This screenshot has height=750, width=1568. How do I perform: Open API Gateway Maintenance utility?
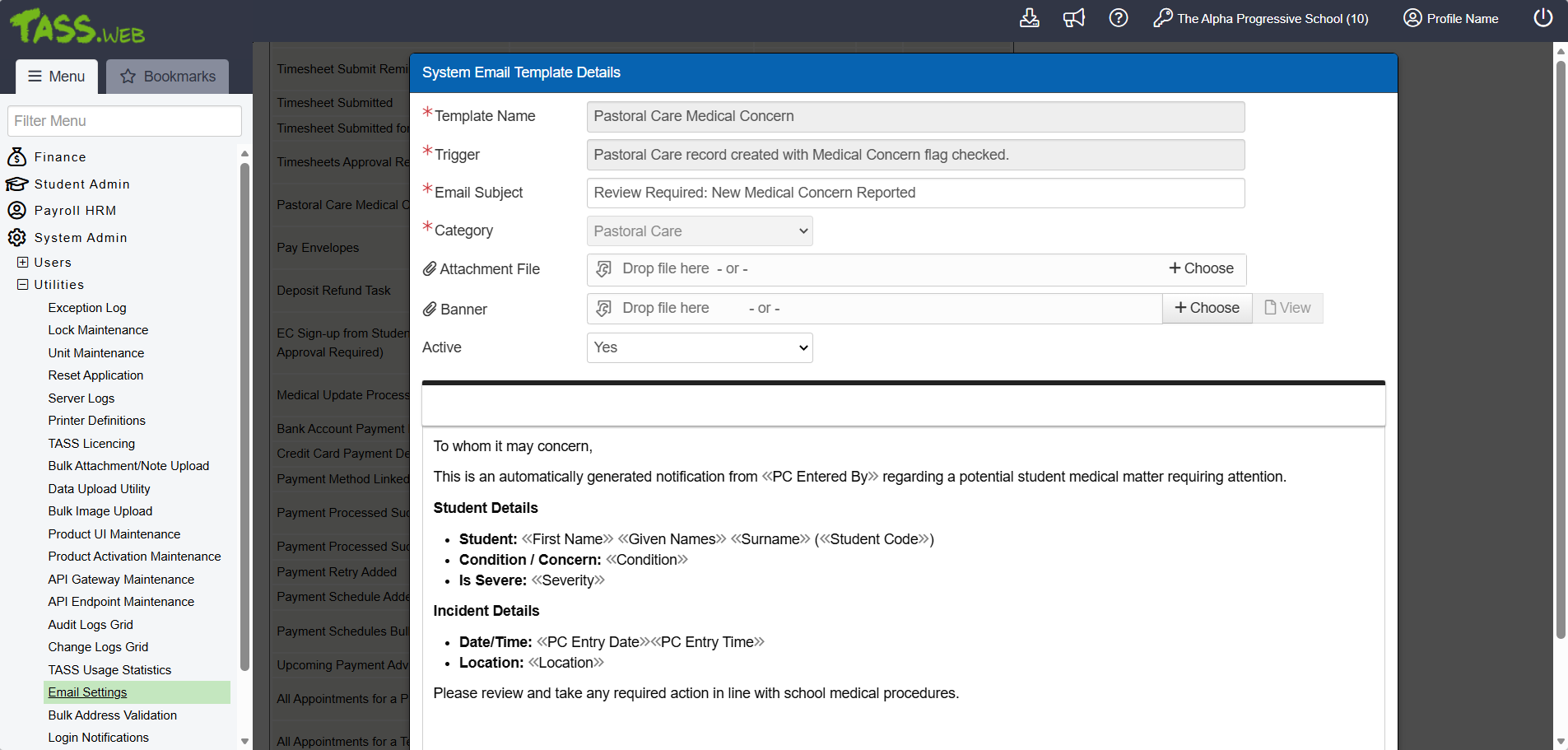click(x=121, y=580)
